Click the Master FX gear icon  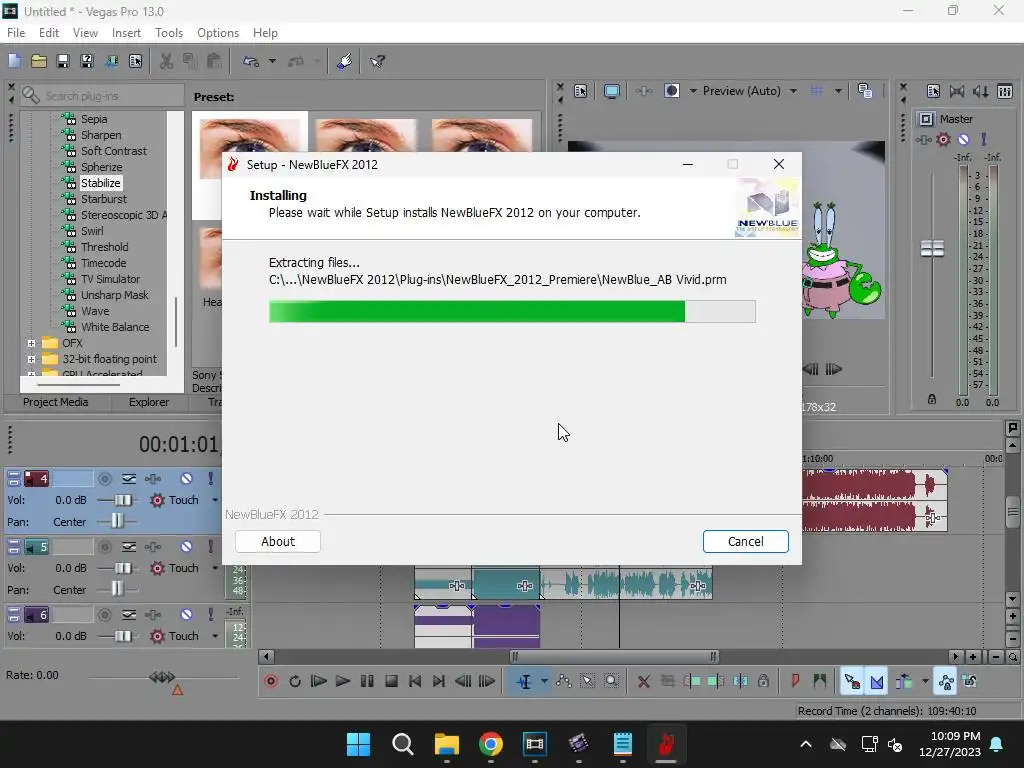943,139
